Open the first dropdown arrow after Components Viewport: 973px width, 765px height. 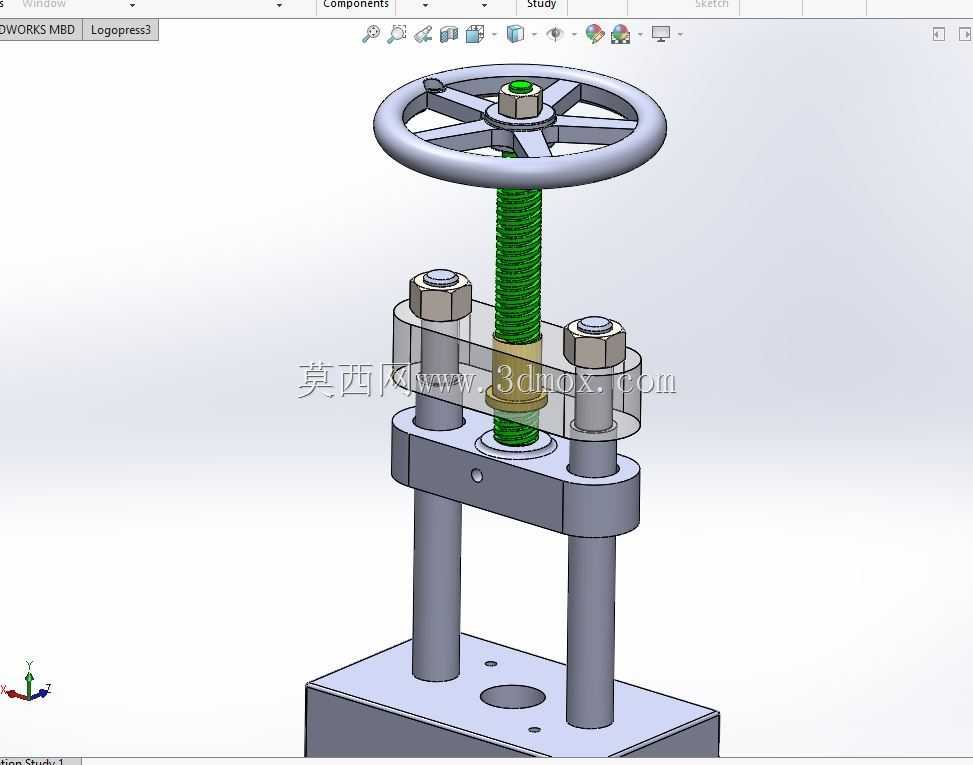pyautogui.click(x=425, y=5)
